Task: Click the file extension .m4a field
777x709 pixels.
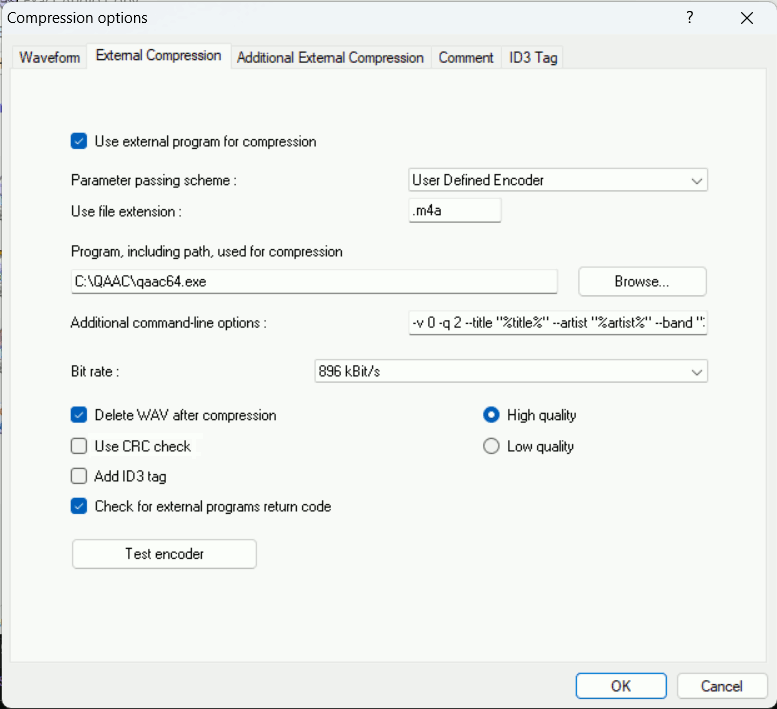Action: pos(454,210)
